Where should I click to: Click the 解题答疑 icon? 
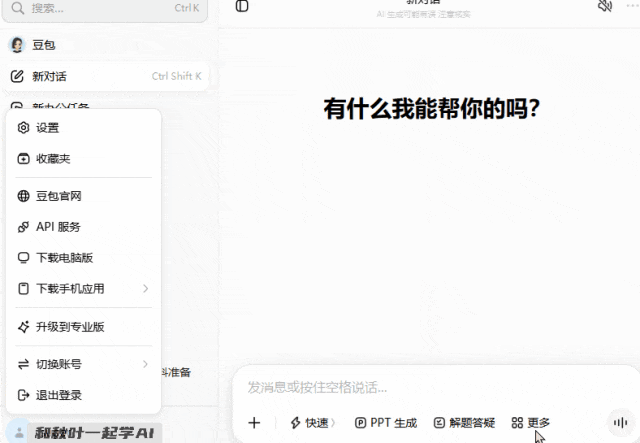[x=439, y=423]
